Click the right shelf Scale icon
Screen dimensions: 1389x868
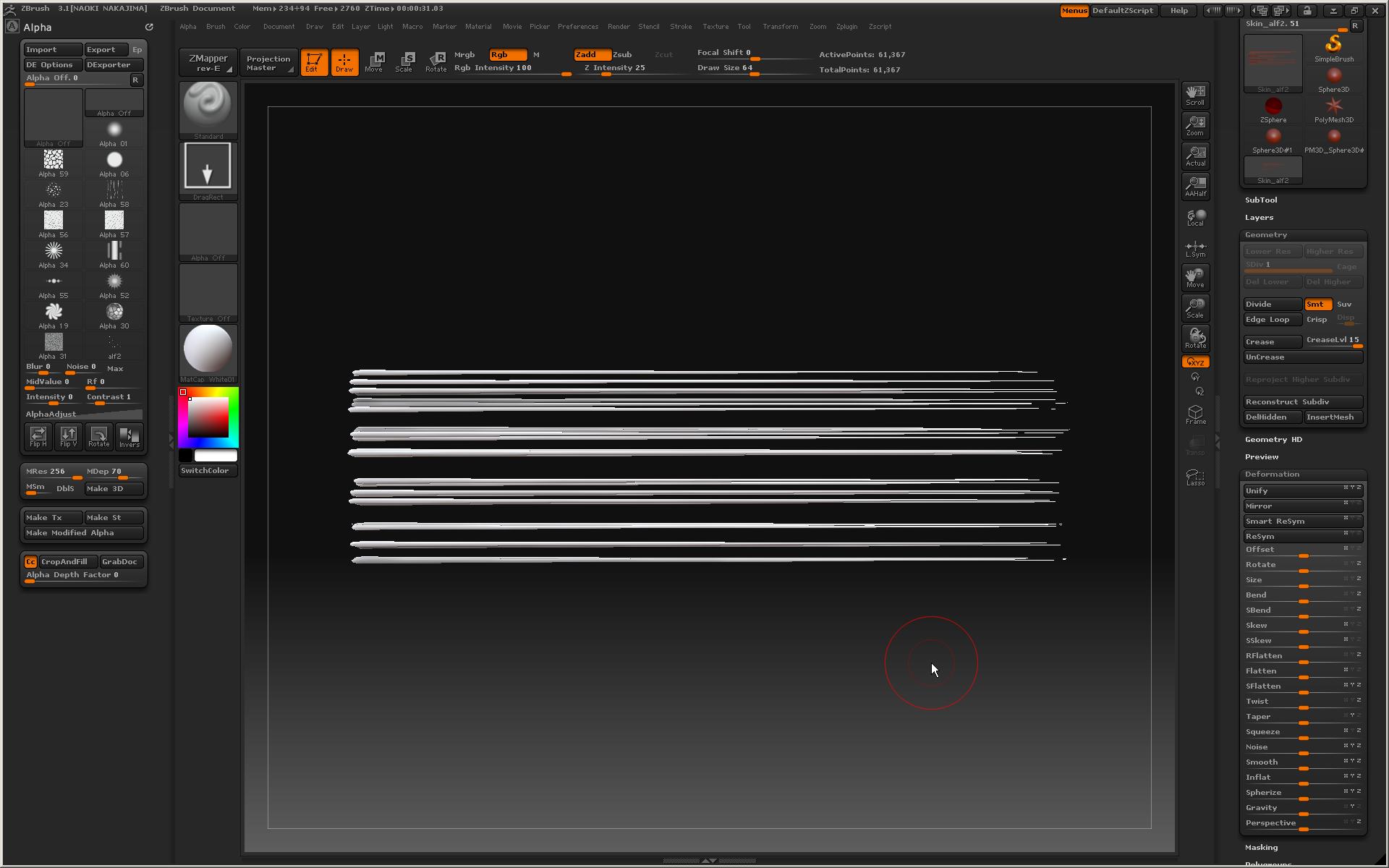[x=1195, y=307]
